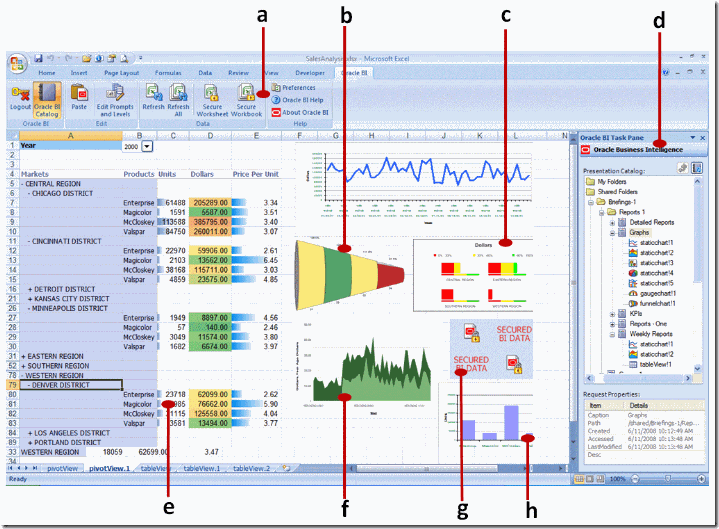719x529 pixels.
Task: Open the pivotView sheet tab
Action: [62, 468]
